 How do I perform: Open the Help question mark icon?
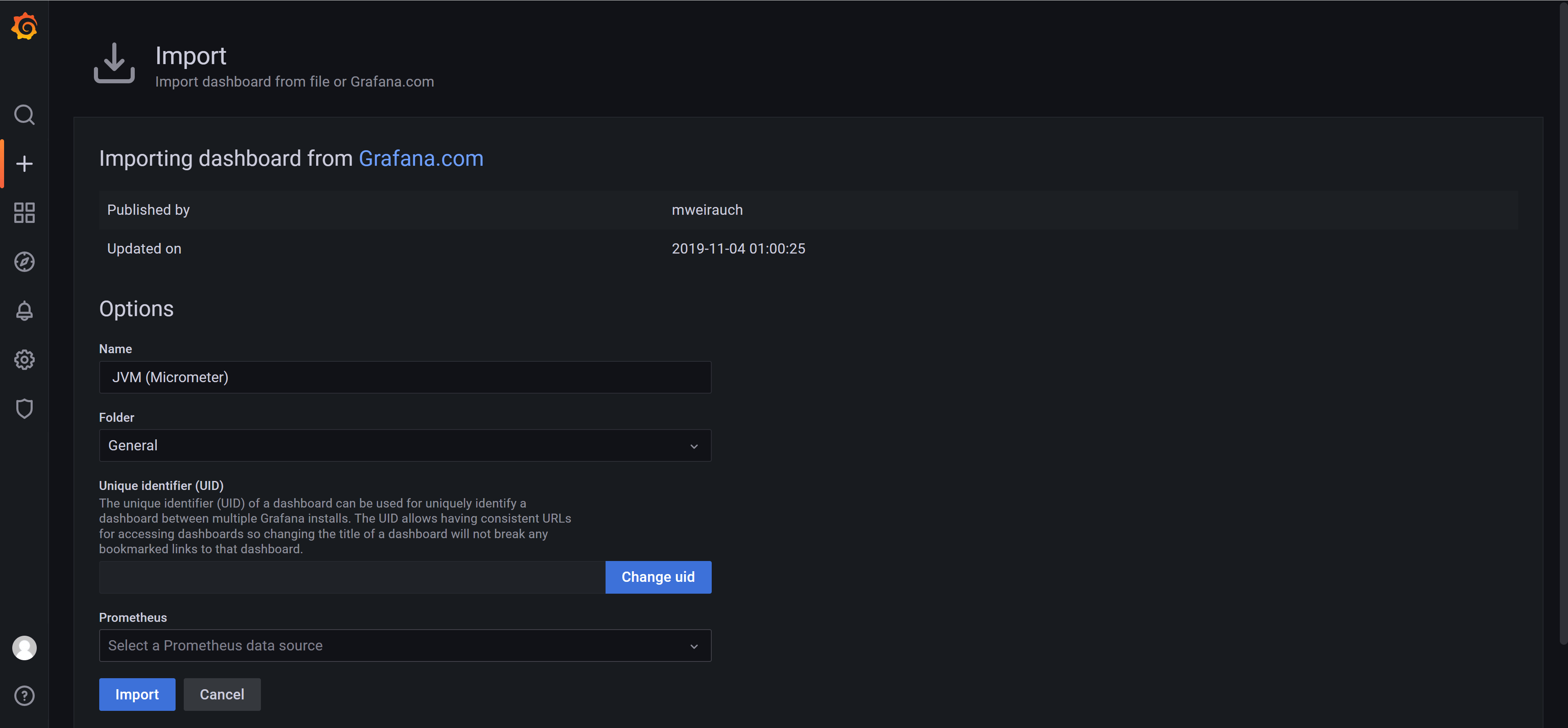pos(24,696)
